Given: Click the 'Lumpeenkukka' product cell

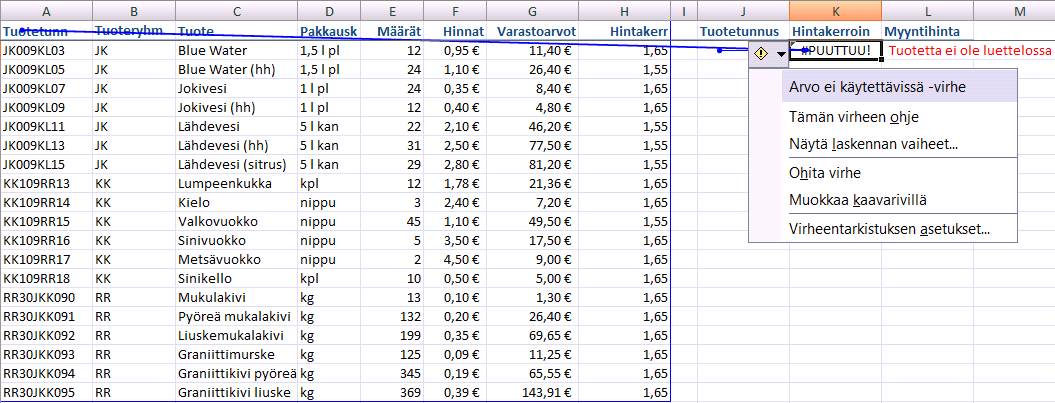Looking at the screenshot, I should (237, 184).
